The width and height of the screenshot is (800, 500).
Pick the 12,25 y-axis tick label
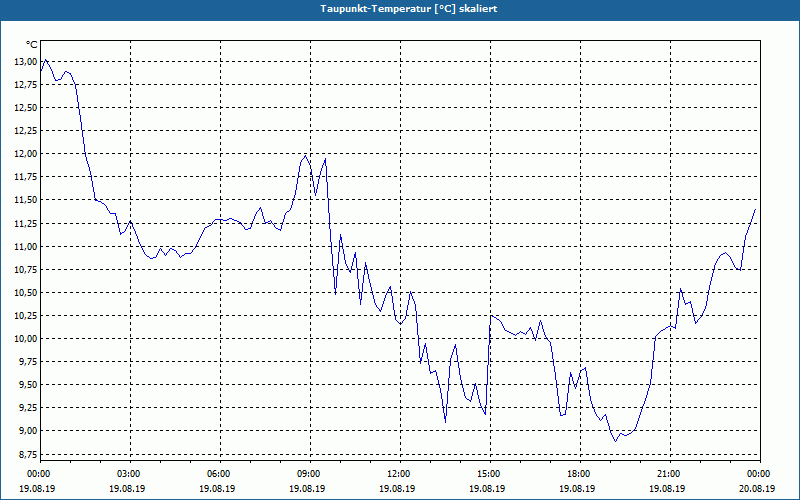pyautogui.click(x=27, y=131)
